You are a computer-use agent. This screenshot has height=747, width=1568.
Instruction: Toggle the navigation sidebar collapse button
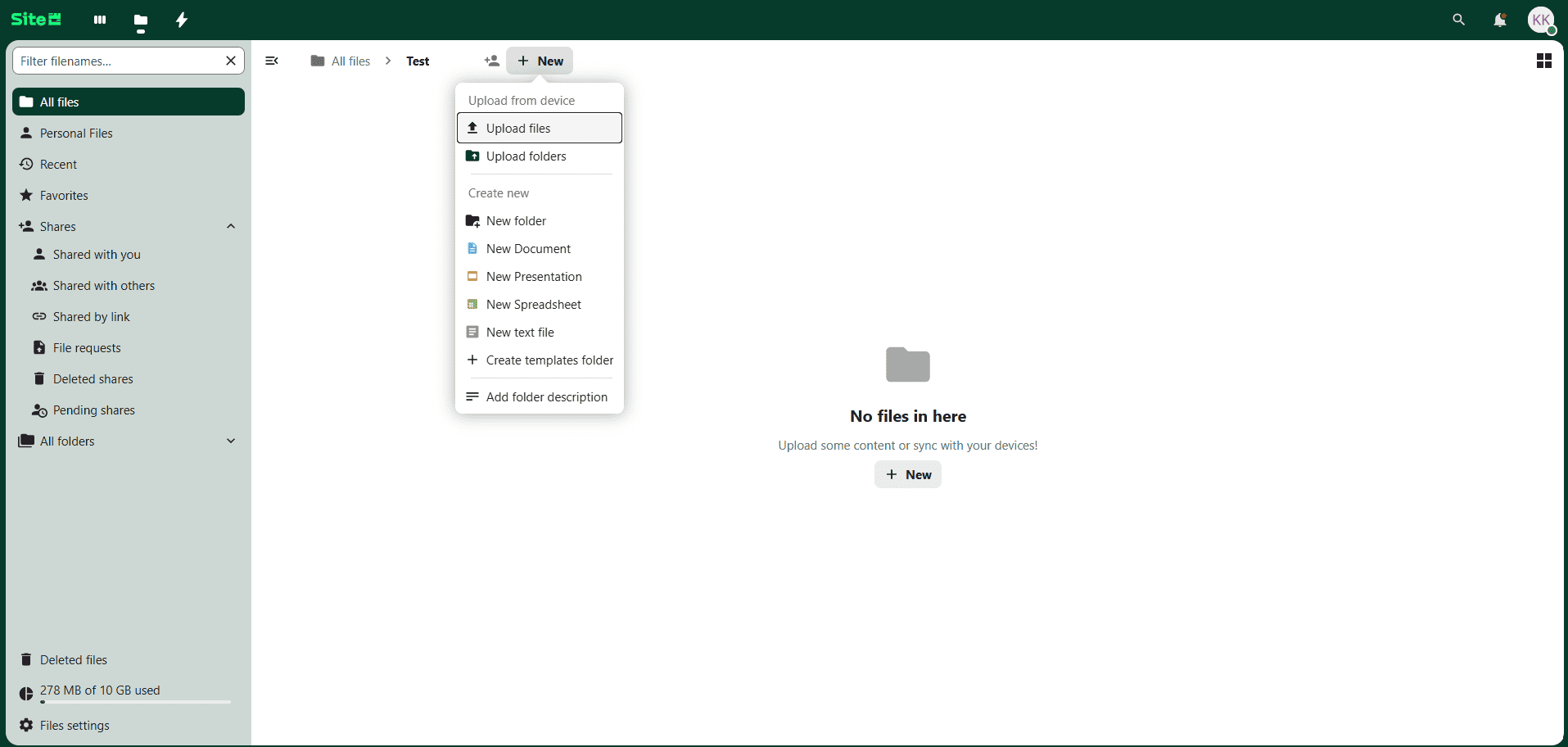point(272,61)
